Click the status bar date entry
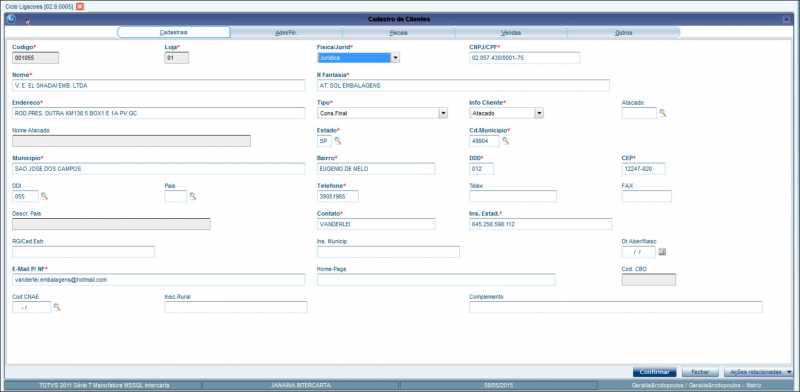This screenshot has width=800, height=392. click(499, 385)
